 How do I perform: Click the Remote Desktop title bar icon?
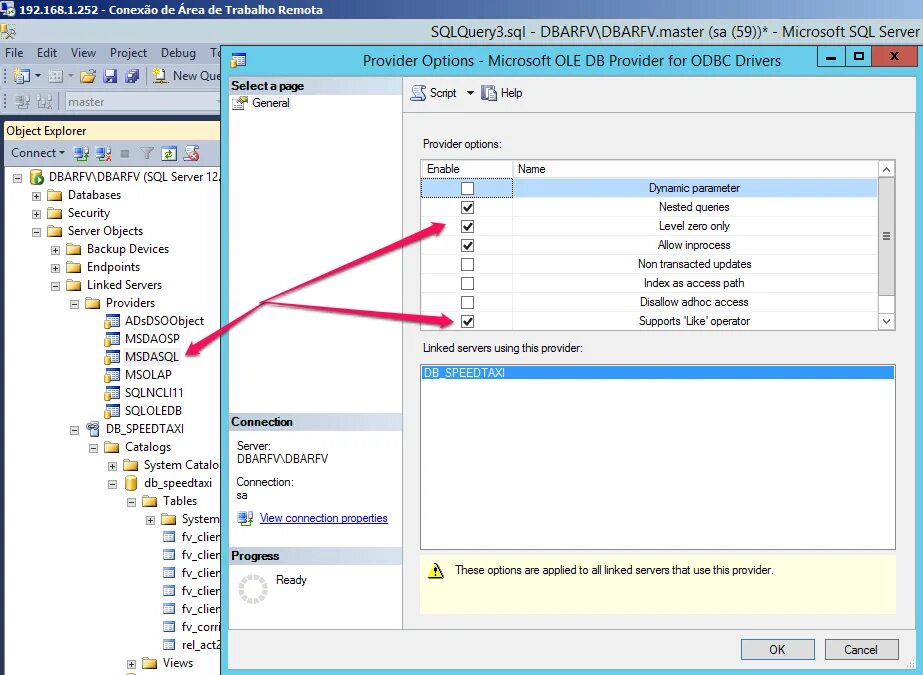tap(8, 9)
